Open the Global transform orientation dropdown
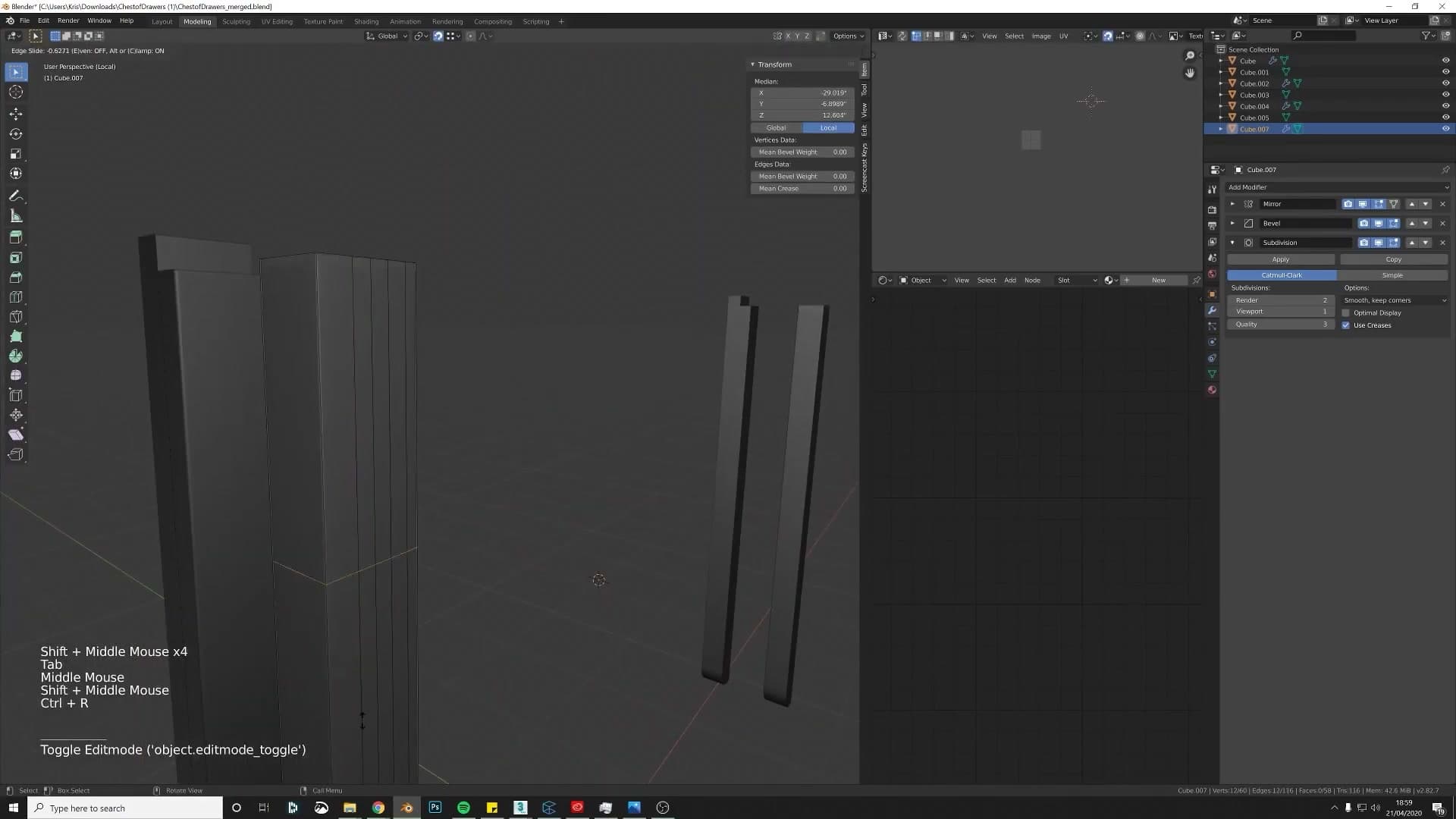 387,36
